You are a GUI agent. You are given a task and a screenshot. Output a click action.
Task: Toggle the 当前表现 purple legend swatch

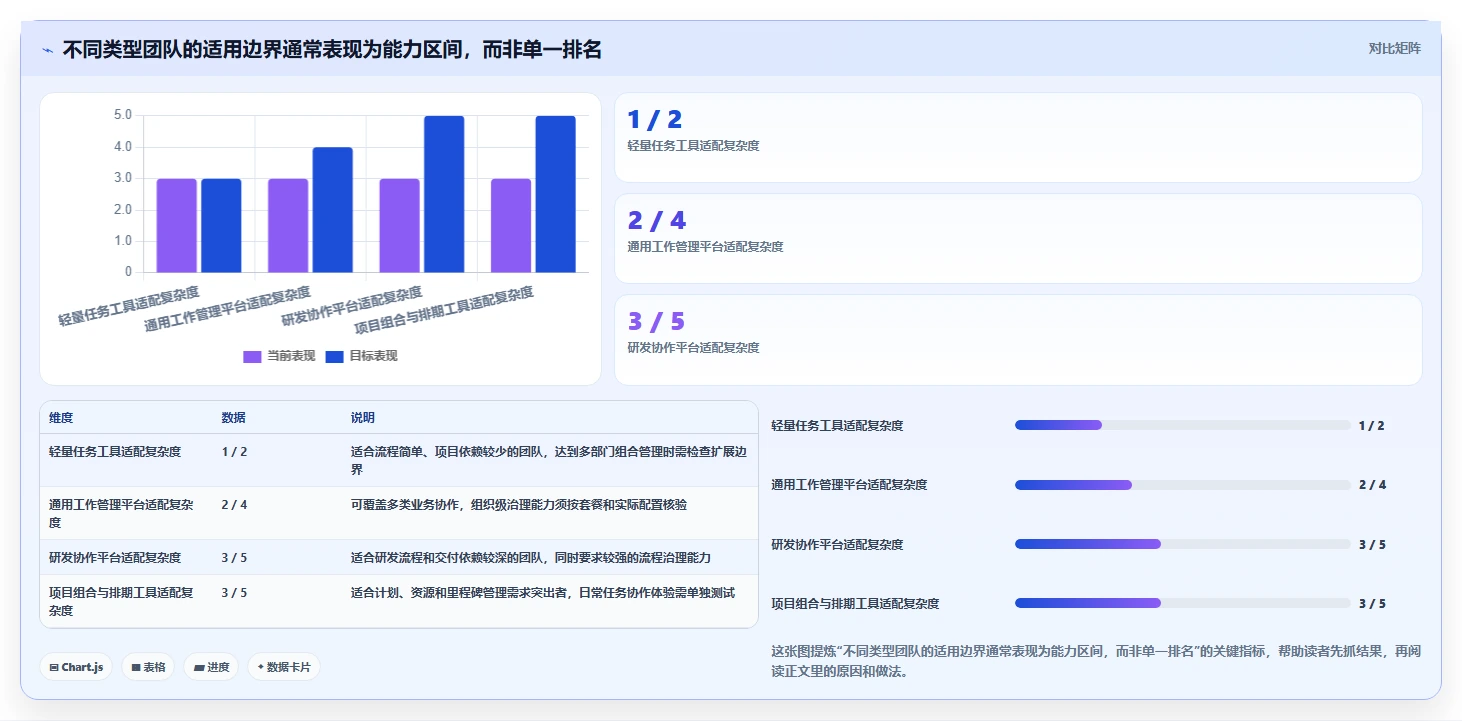pos(253,357)
